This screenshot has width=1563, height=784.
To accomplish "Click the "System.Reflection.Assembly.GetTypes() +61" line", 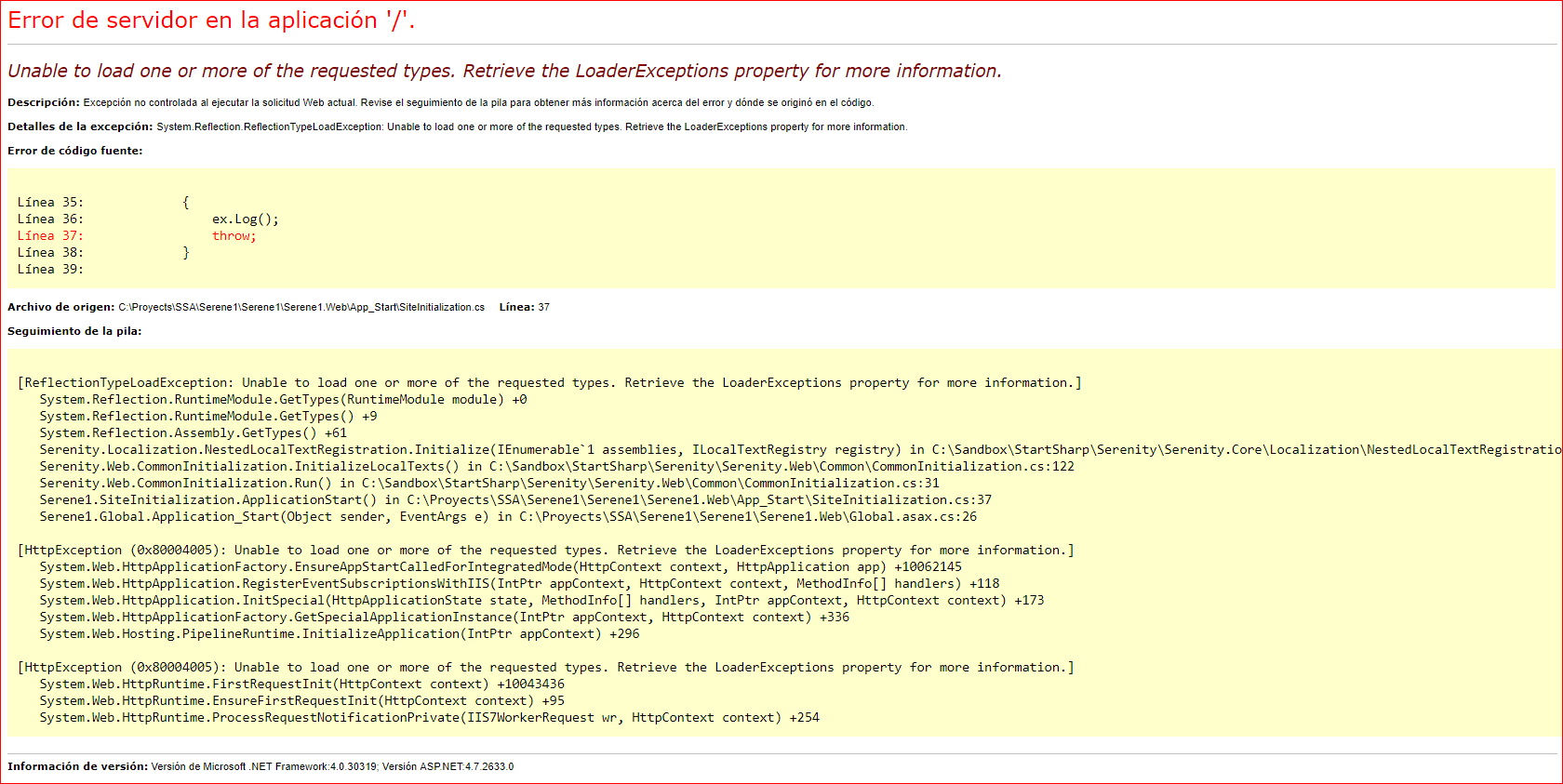I will (193, 432).
